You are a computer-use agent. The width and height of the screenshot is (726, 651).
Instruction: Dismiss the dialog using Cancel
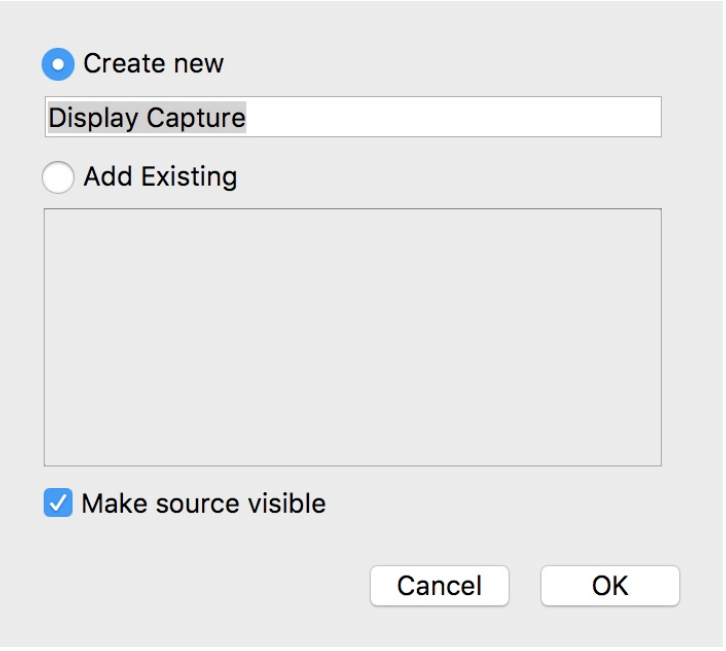(x=439, y=586)
